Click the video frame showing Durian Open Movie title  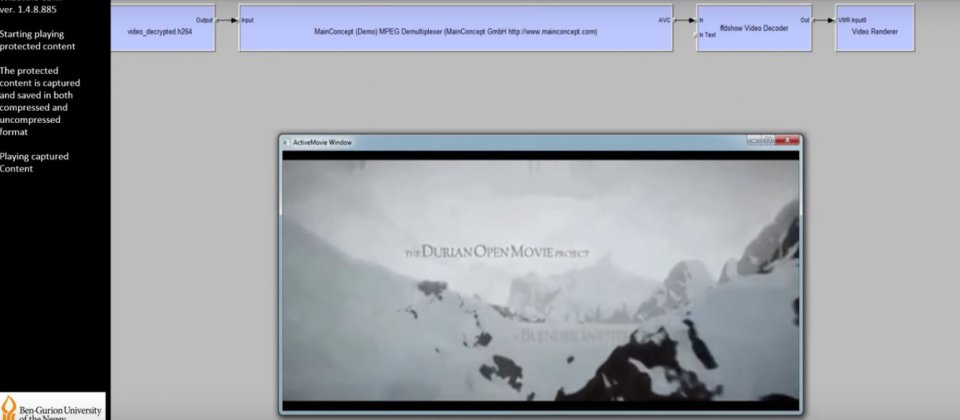click(541, 280)
